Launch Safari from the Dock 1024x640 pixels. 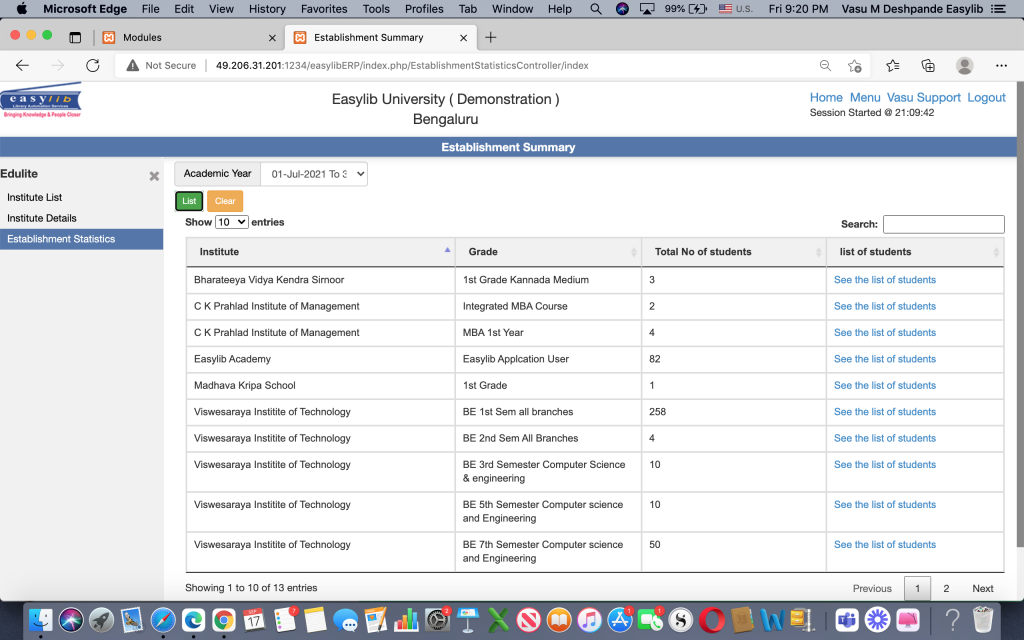(163, 619)
